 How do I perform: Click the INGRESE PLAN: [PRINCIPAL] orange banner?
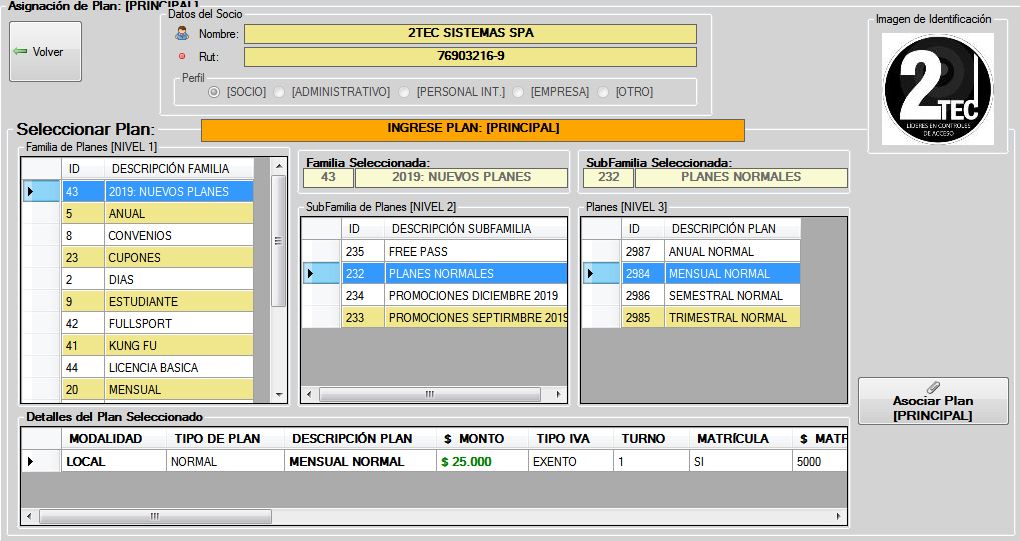click(473, 129)
